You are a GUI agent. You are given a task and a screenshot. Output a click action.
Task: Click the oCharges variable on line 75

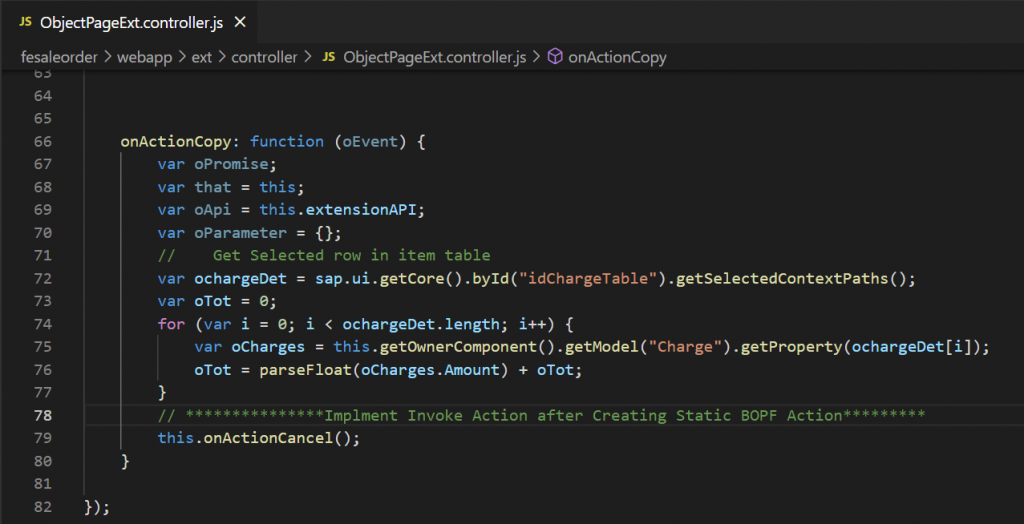268,348
